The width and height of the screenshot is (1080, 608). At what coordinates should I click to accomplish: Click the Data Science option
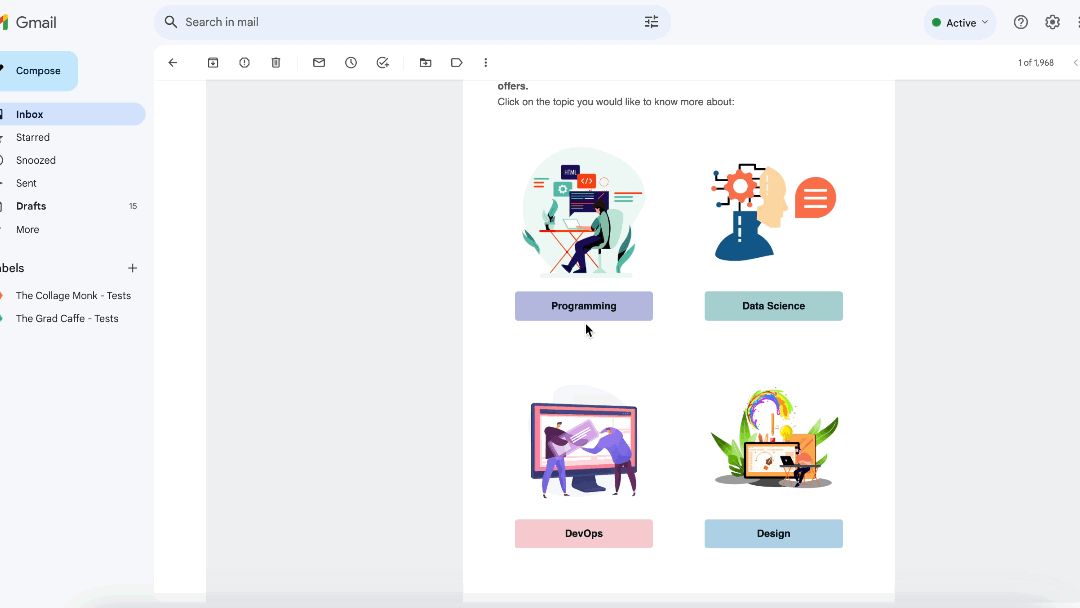click(773, 306)
